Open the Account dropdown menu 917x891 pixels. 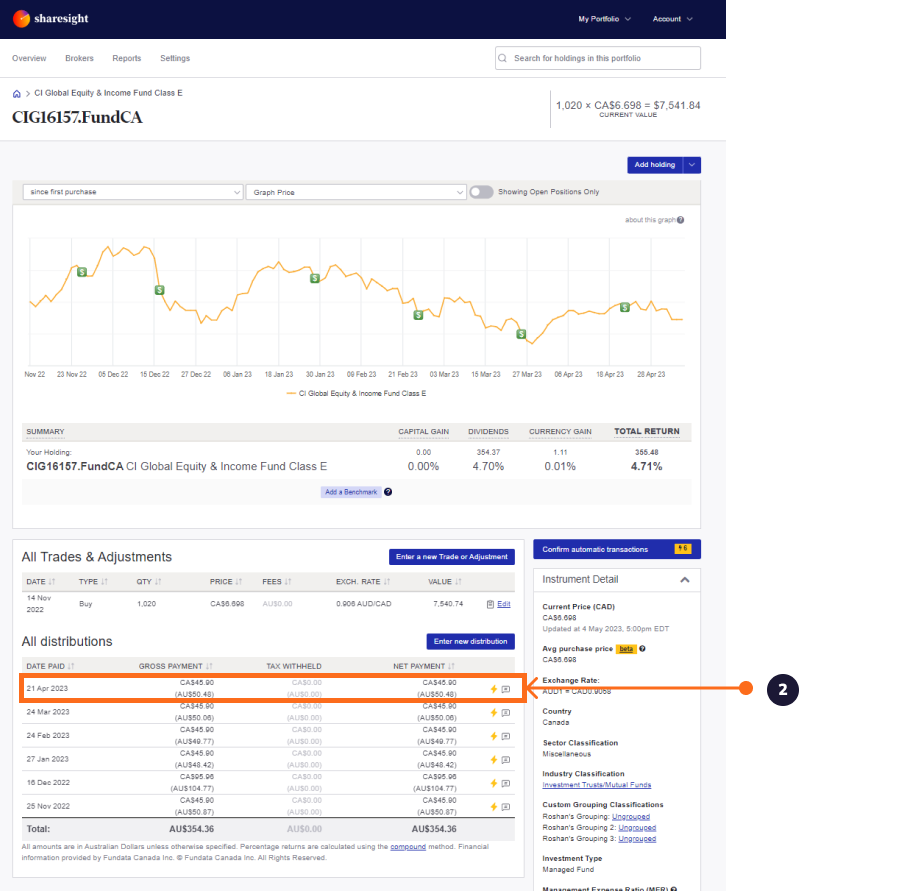673,19
